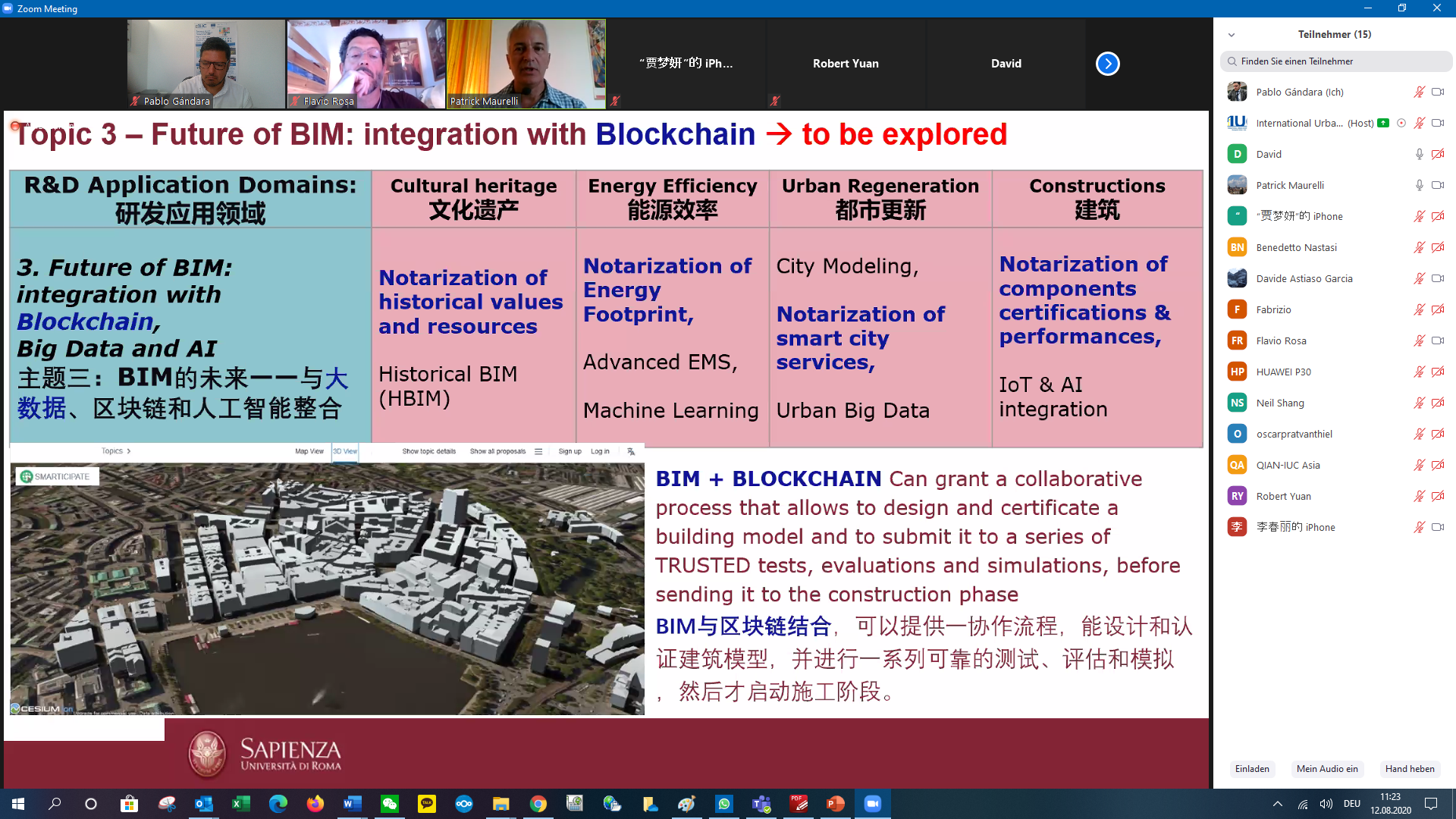
Task: Switch to Map View tab
Action: 309,451
